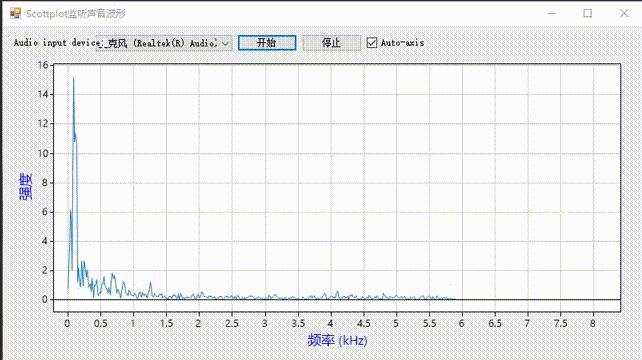The width and height of the screenshot is (642, 360).
Task: Click the 10 tick label on intensity axis
Action: tap(43, 153)
